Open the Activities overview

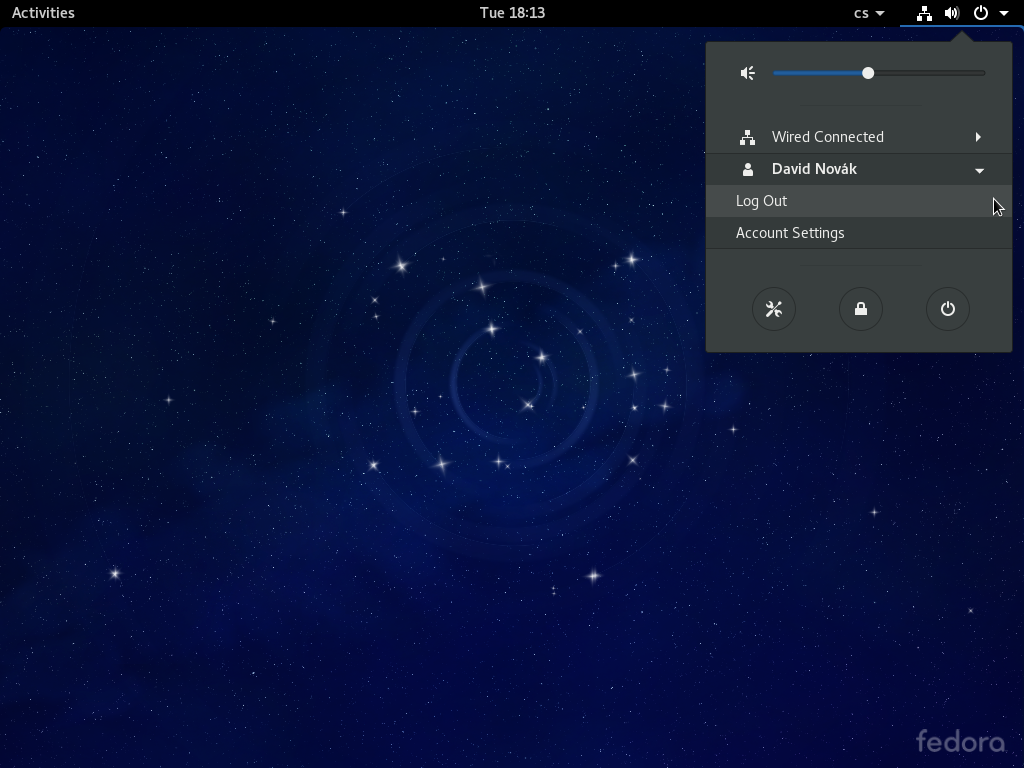click(43, 13)
